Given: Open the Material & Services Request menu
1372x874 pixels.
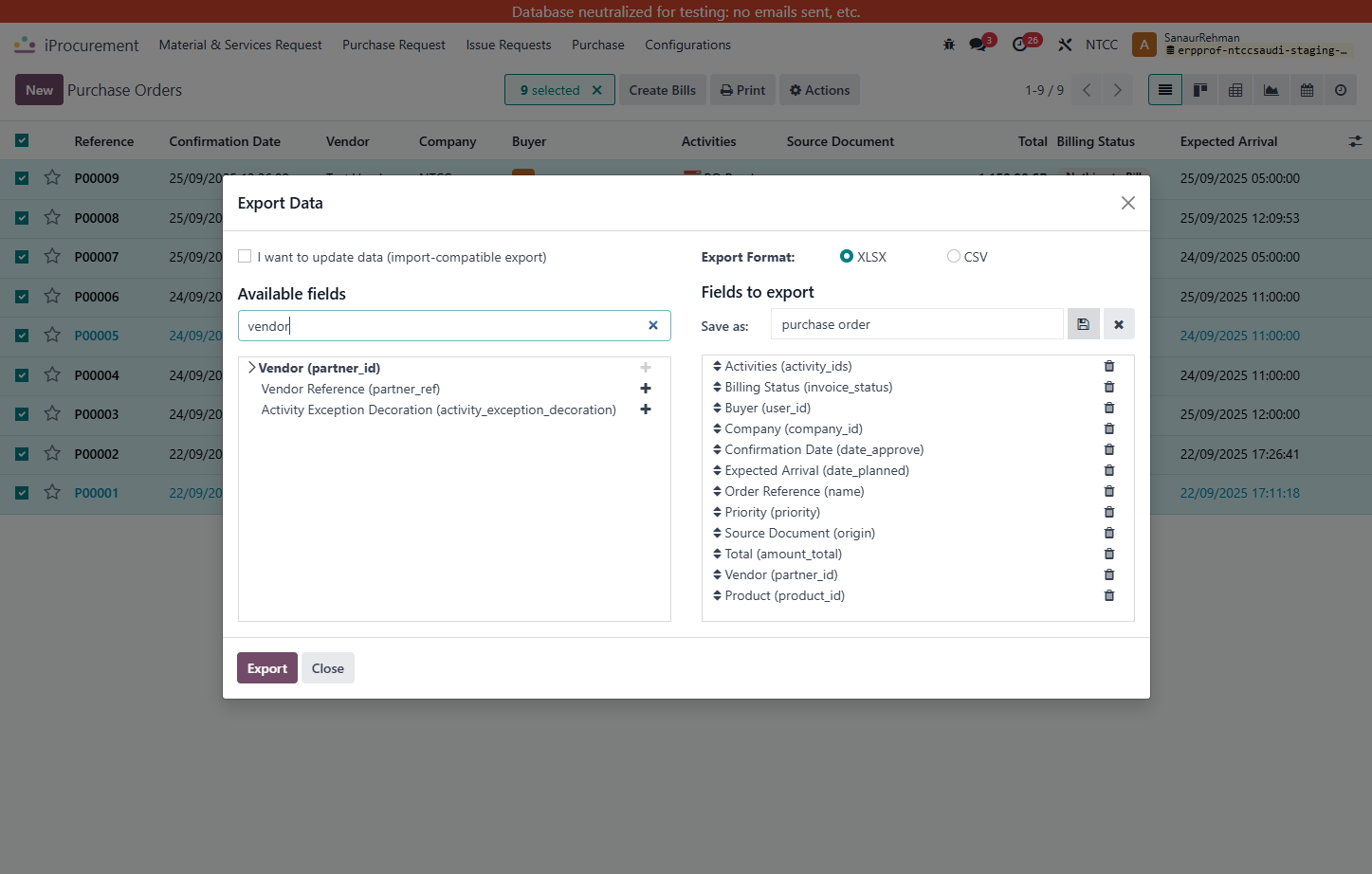Looking at the screenshot, I should click(x=240, y=45).
